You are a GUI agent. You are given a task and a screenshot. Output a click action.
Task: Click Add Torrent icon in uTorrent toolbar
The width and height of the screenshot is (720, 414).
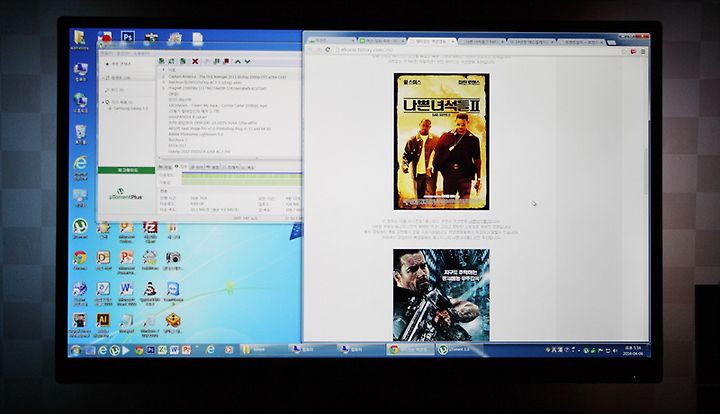click(x=162, y=61)
